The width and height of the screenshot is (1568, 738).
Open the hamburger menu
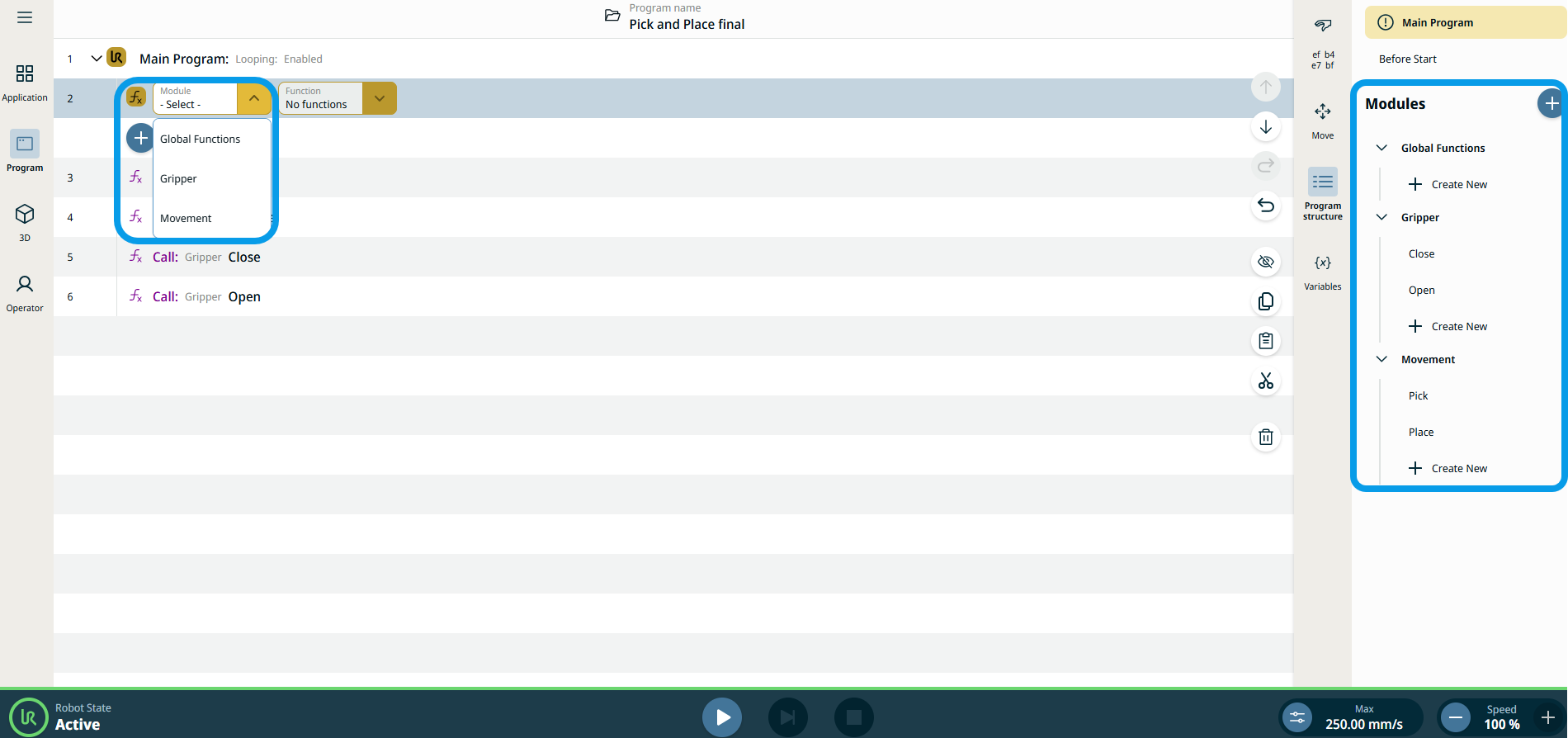[x=25, y=17]
